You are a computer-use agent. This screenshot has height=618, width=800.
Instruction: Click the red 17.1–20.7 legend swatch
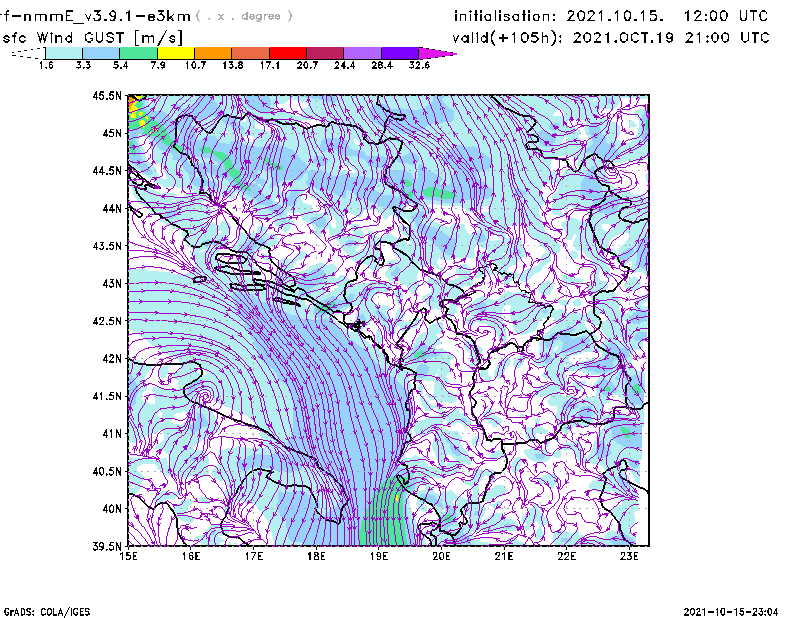pyautogui.click(x=288, y=53)
